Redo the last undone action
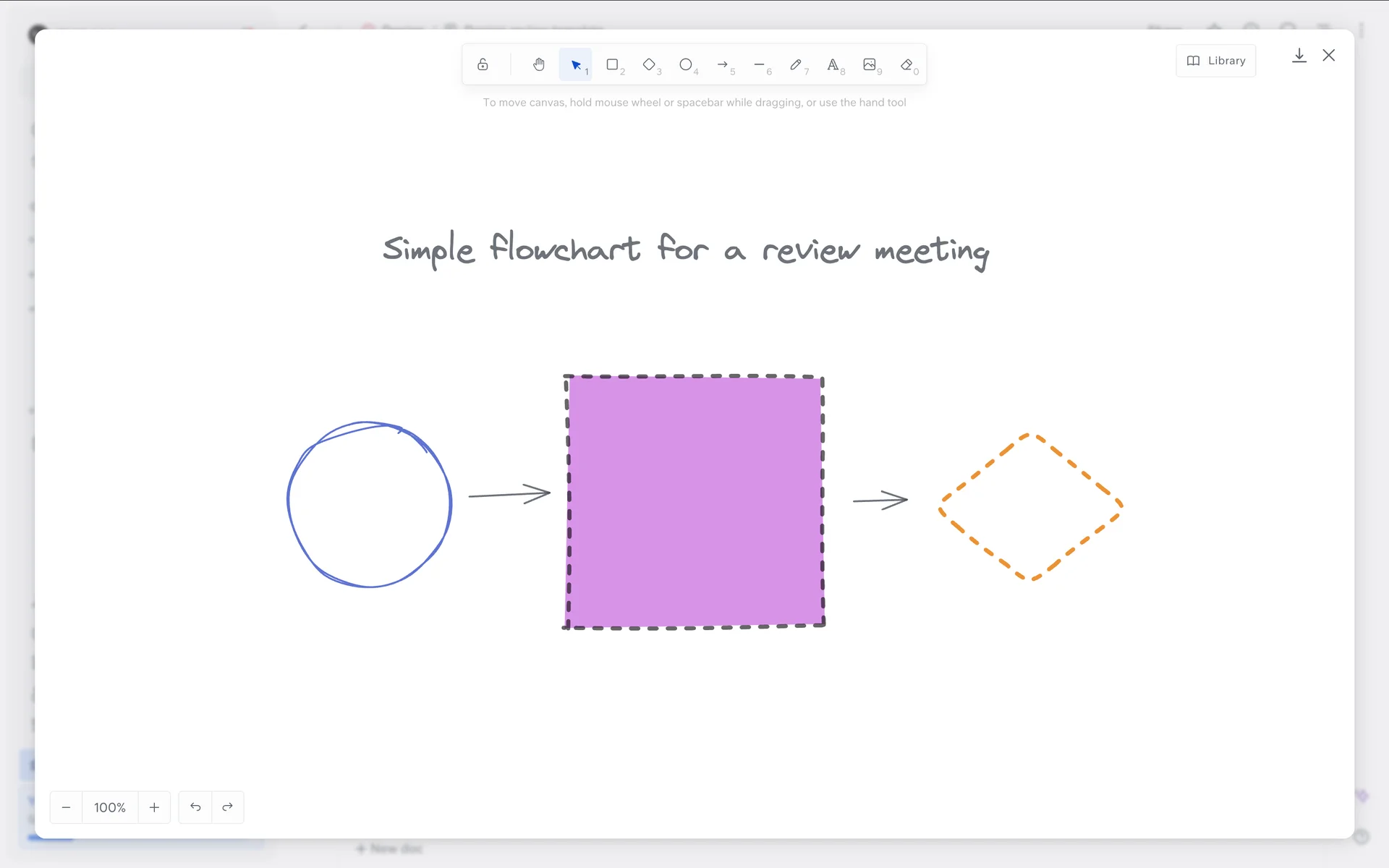1389x868 pixels. 228,807
